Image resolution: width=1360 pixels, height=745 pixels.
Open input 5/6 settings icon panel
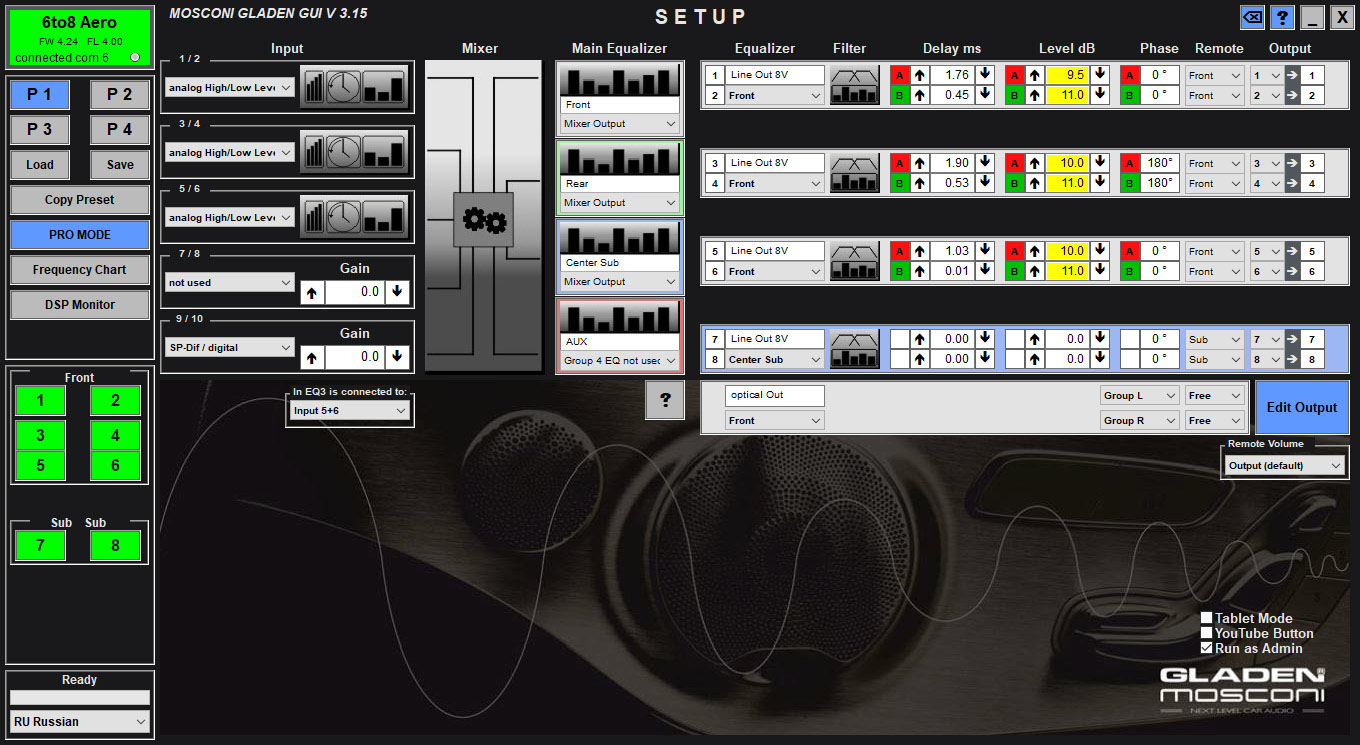(355, 216)
